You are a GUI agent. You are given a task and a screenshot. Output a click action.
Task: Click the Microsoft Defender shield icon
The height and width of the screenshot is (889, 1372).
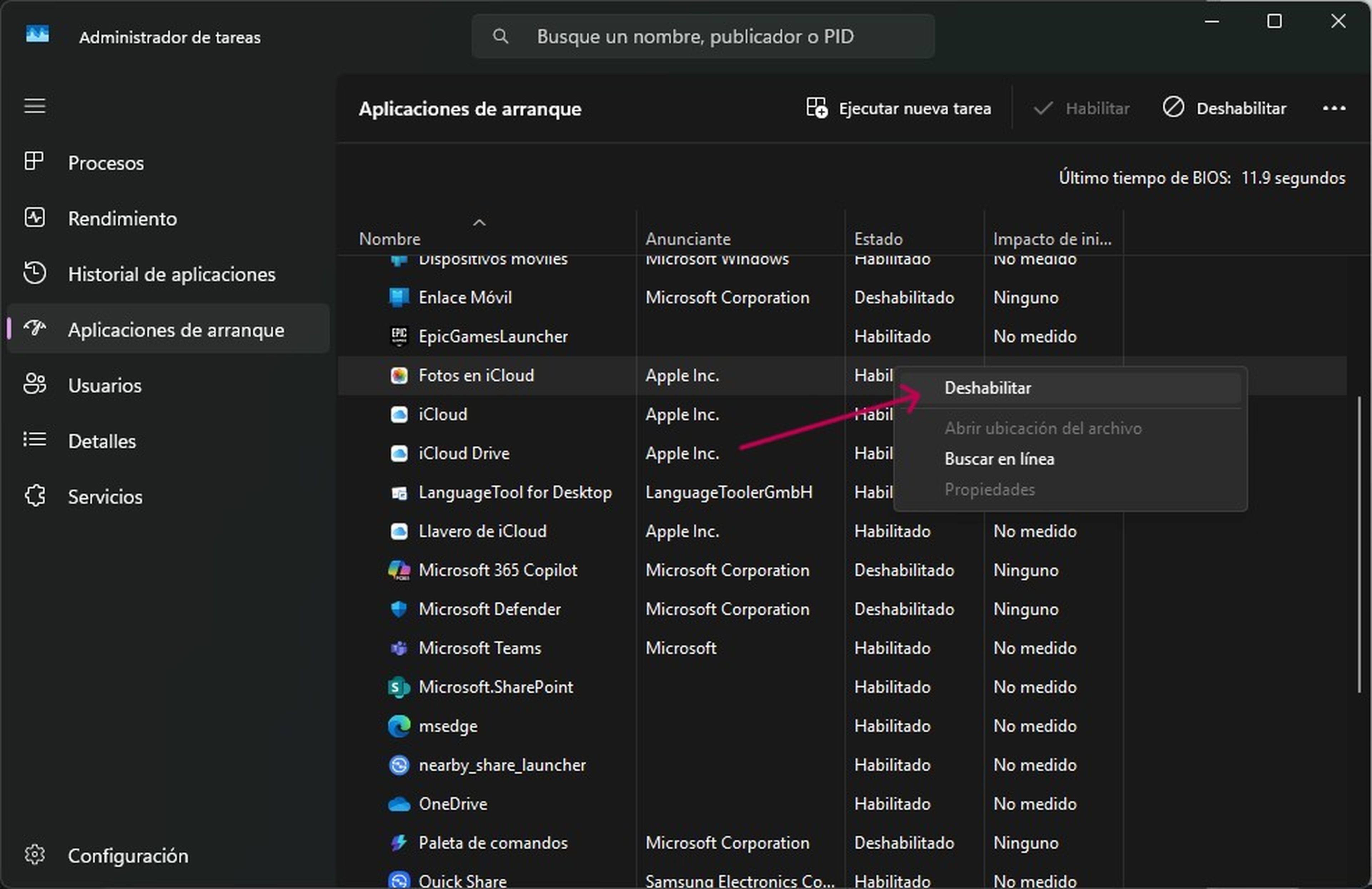[399, 609]
